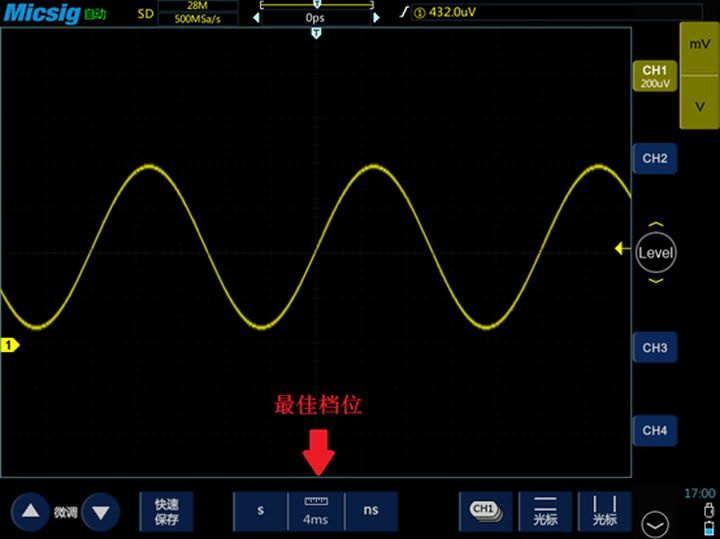
Task: Tap the SD storage indicator
Action: pos(146,14)
